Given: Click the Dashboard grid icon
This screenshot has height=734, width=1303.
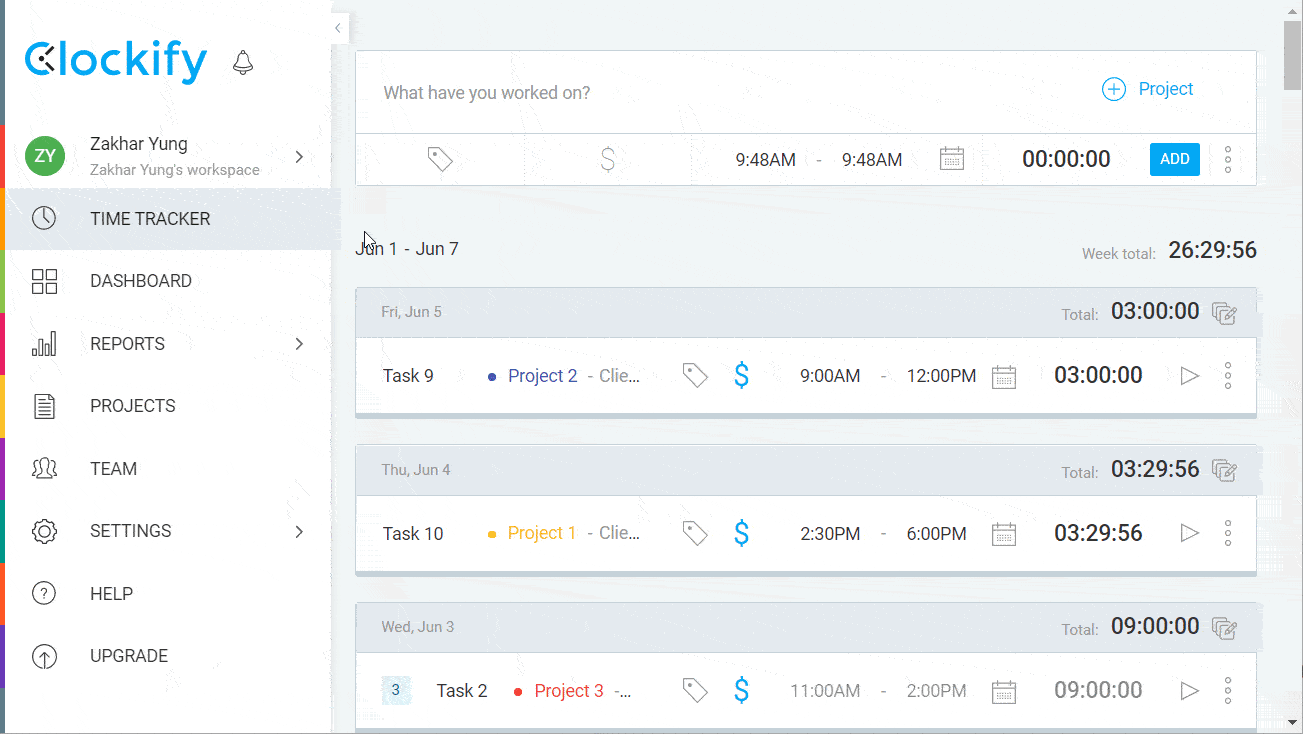Looking at the screenshot, I should click(44, 281).
